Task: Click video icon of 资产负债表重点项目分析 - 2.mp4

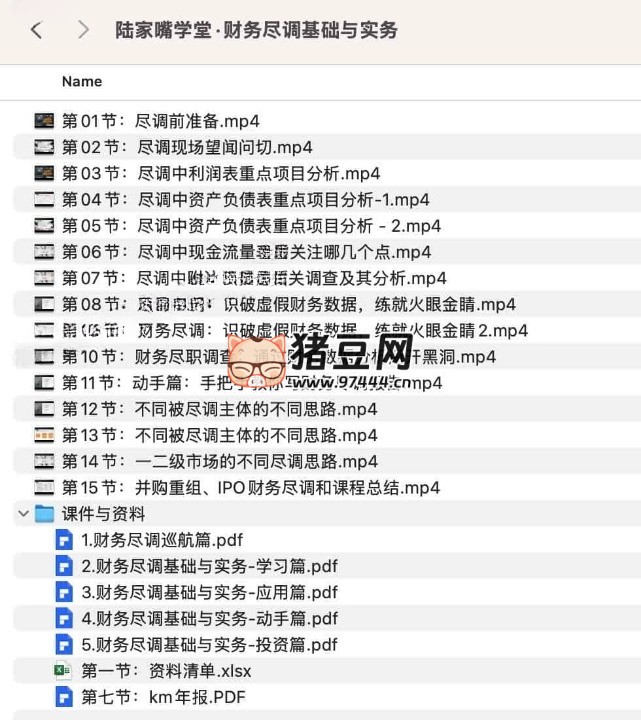Action: click(x=44, y=225)
